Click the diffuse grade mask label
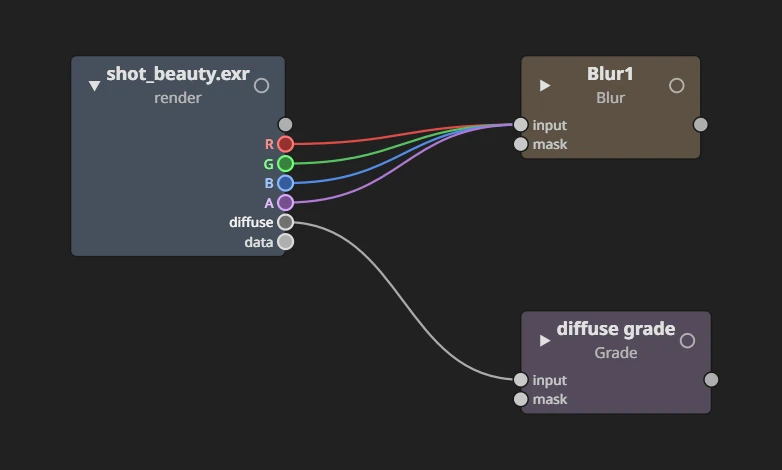 pos(550,400)
